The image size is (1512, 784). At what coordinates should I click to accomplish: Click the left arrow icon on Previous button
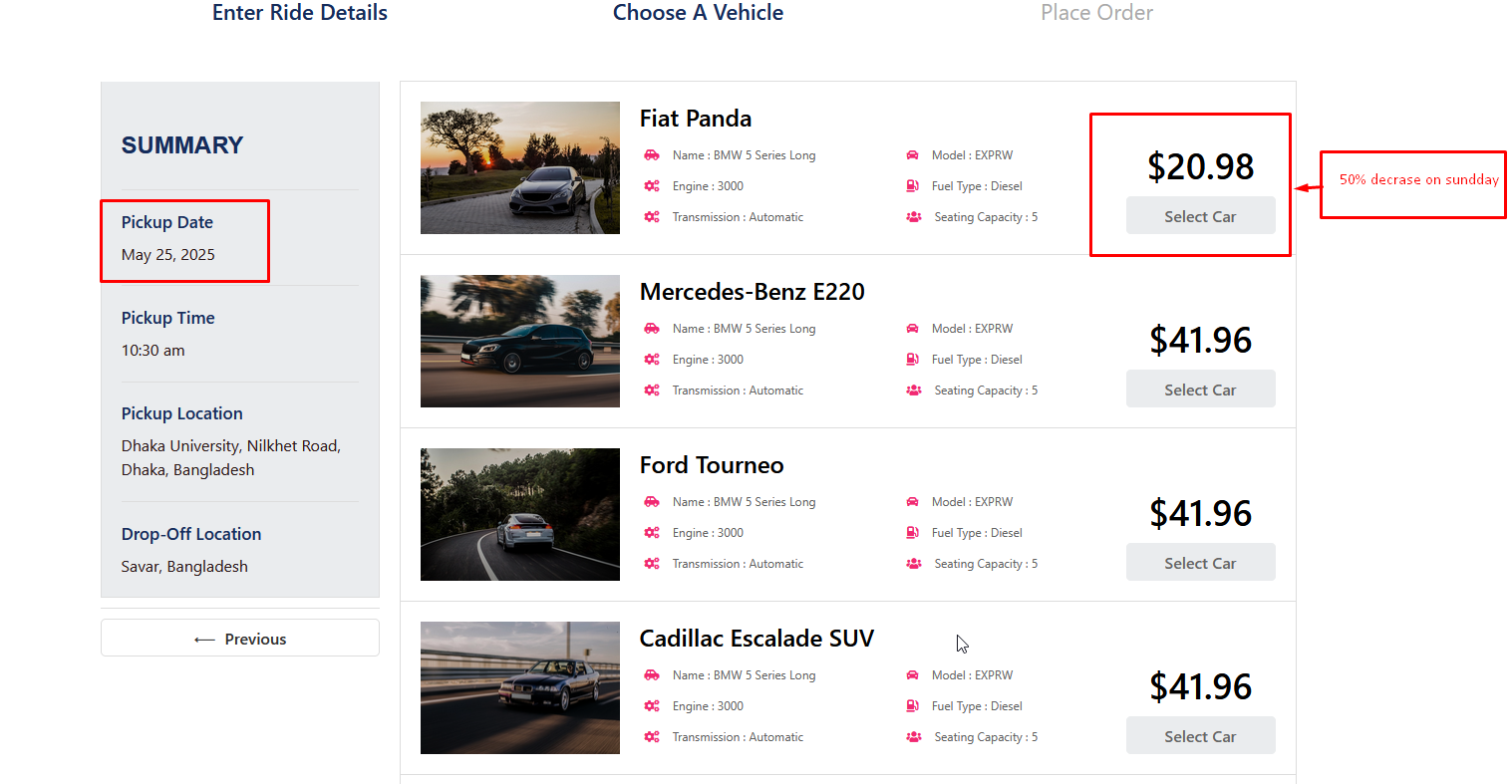click(204, 640)
